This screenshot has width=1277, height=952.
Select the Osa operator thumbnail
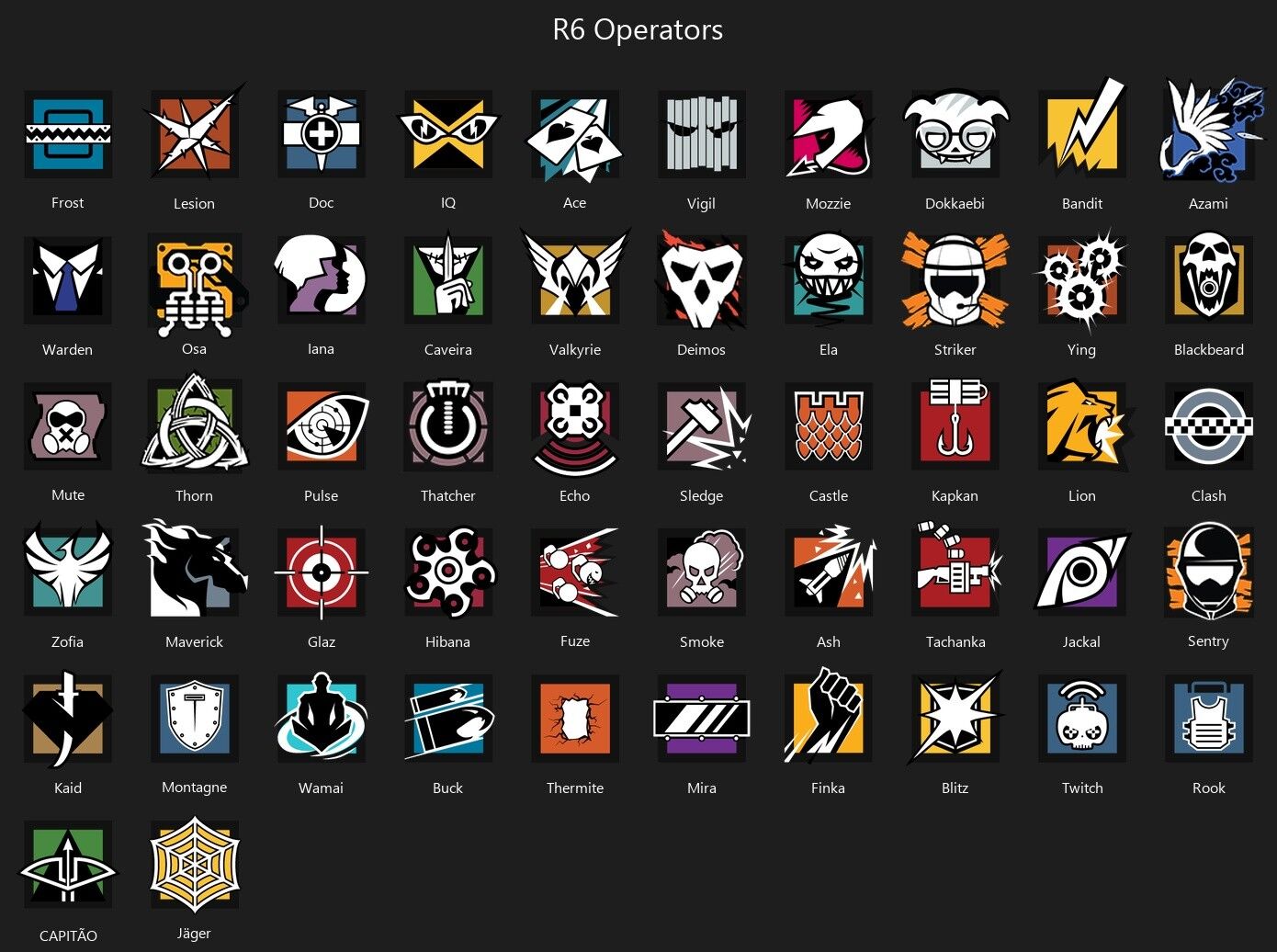(x=197, y=285)
